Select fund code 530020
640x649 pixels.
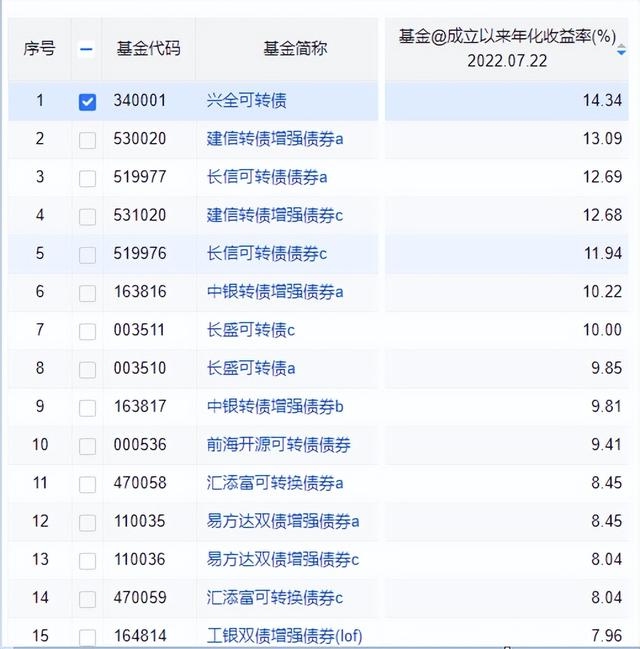click(x=140, y=139)
